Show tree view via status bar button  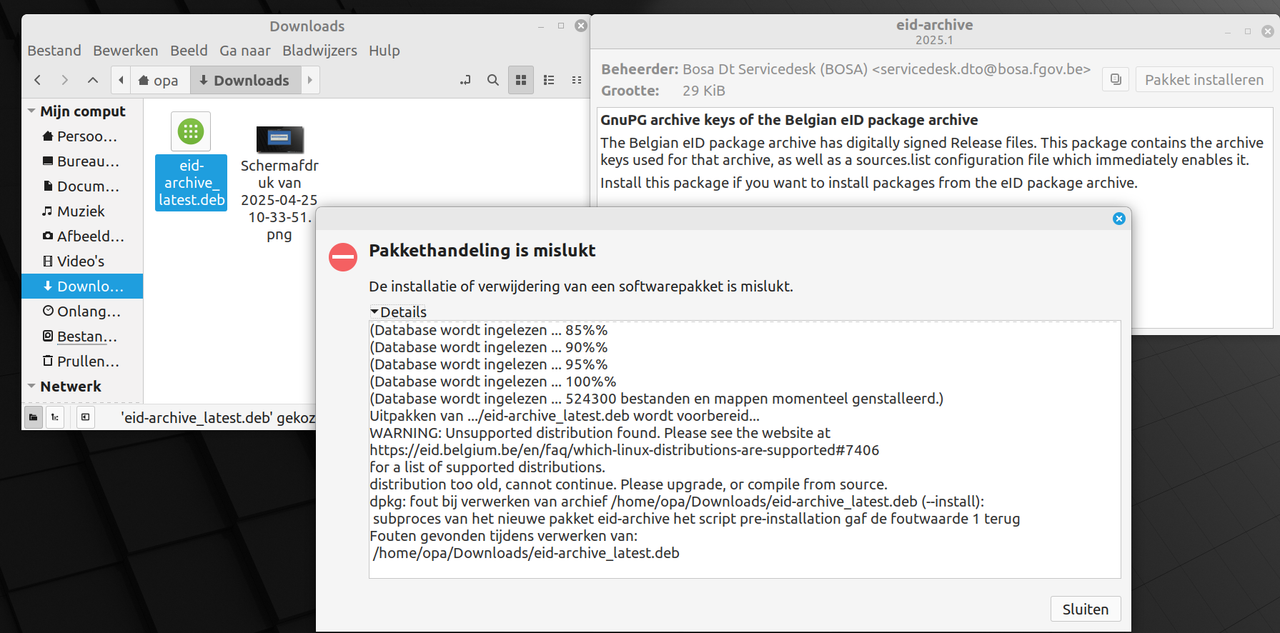(x=56, y=416)
